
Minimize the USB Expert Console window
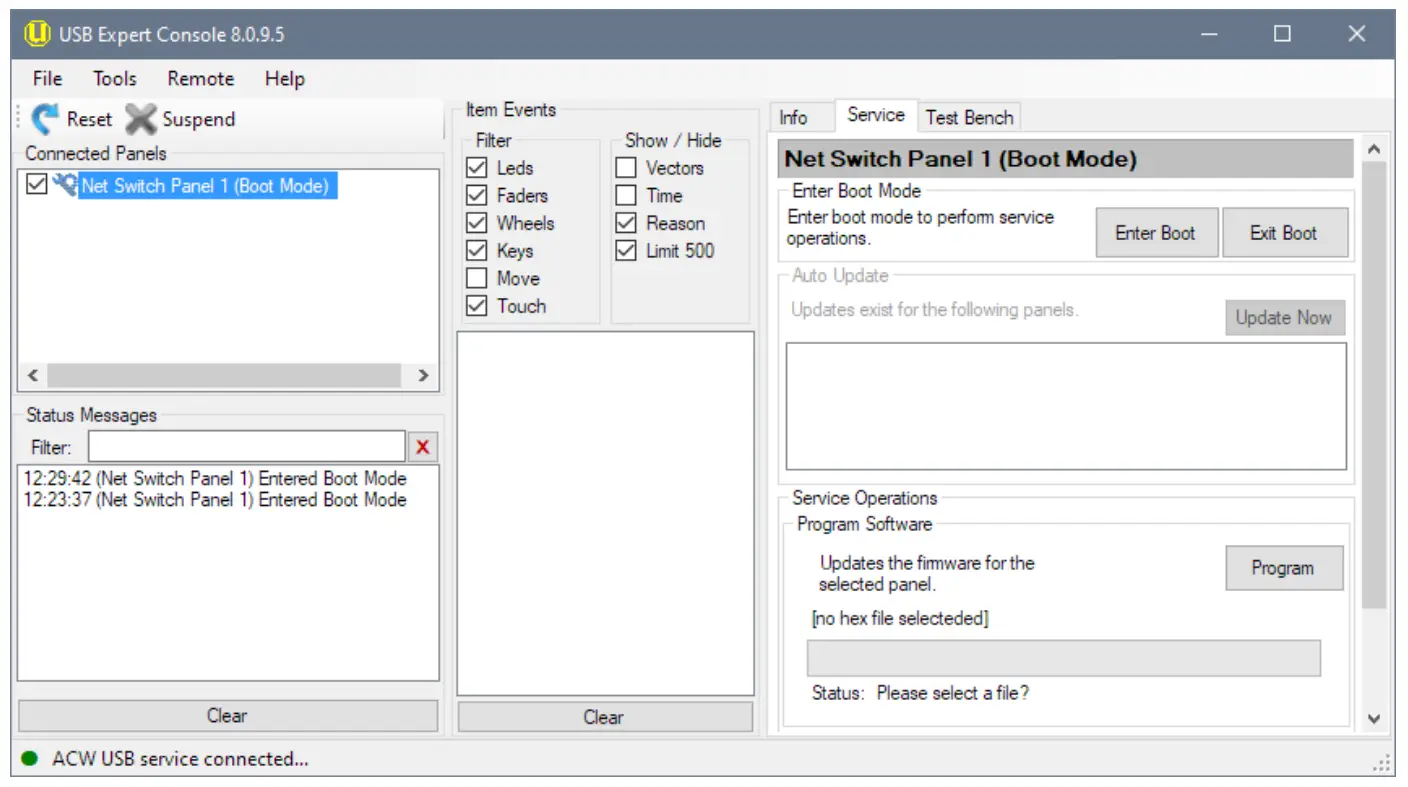1210,34
